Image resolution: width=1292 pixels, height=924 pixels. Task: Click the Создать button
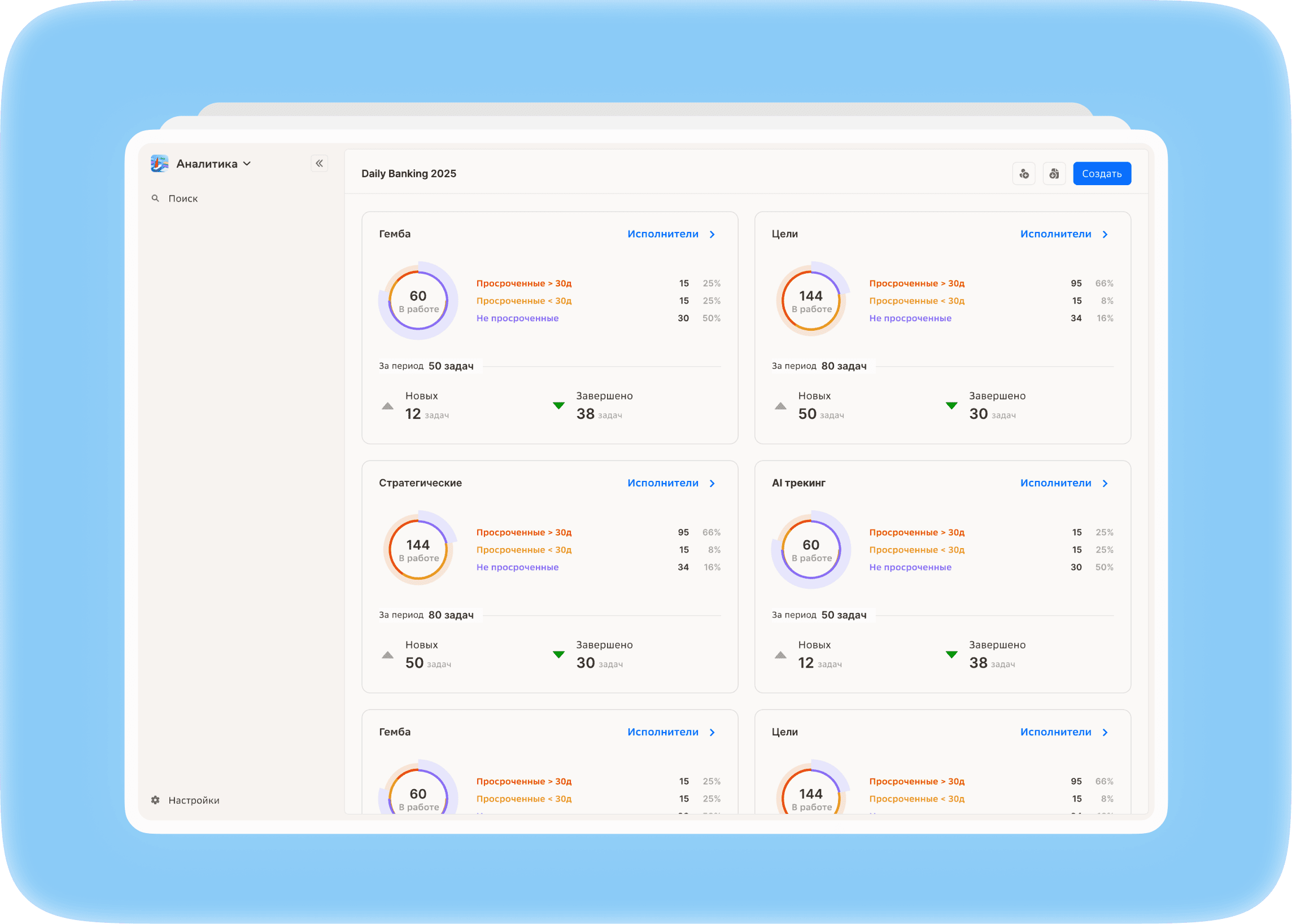pos(1102,173)
